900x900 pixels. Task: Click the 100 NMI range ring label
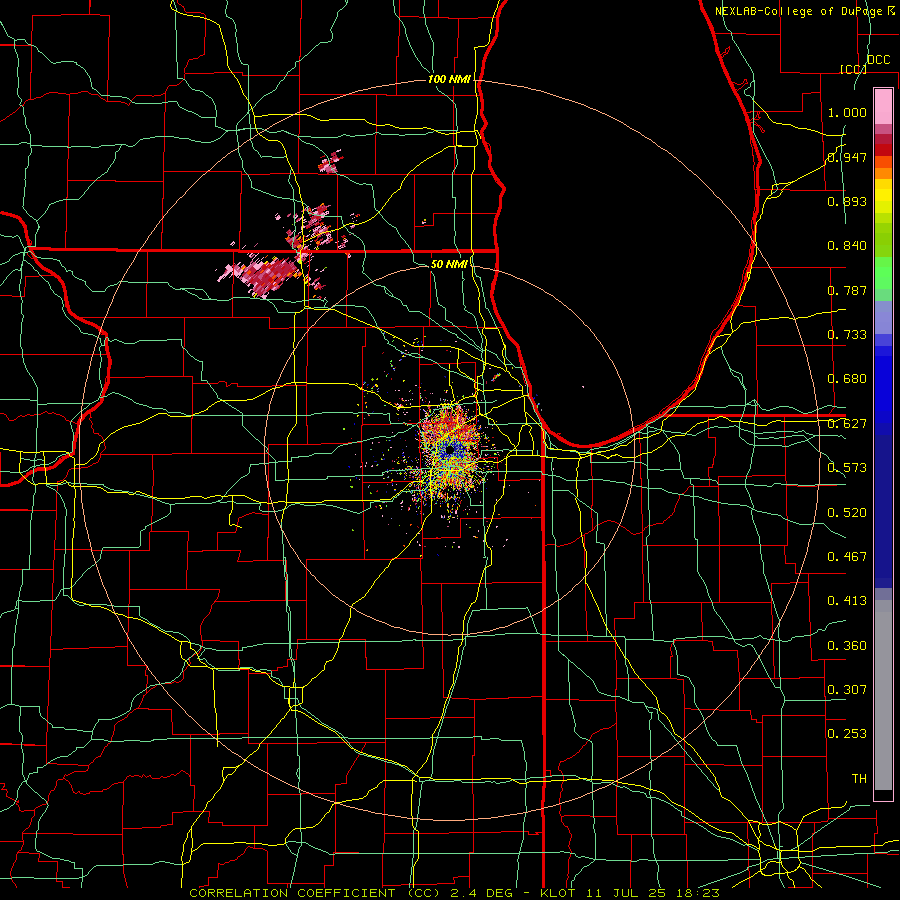click(449, 79)
